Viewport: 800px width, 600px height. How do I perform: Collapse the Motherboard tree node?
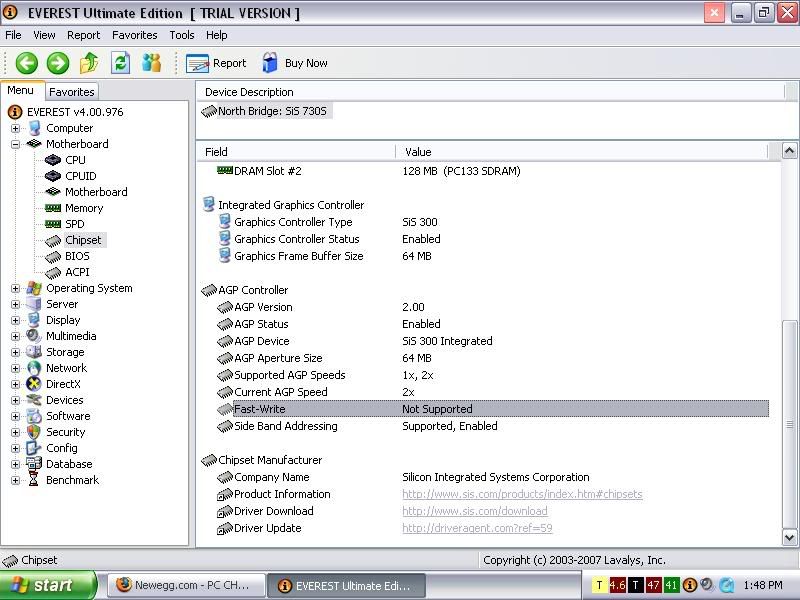click(15, 144)
